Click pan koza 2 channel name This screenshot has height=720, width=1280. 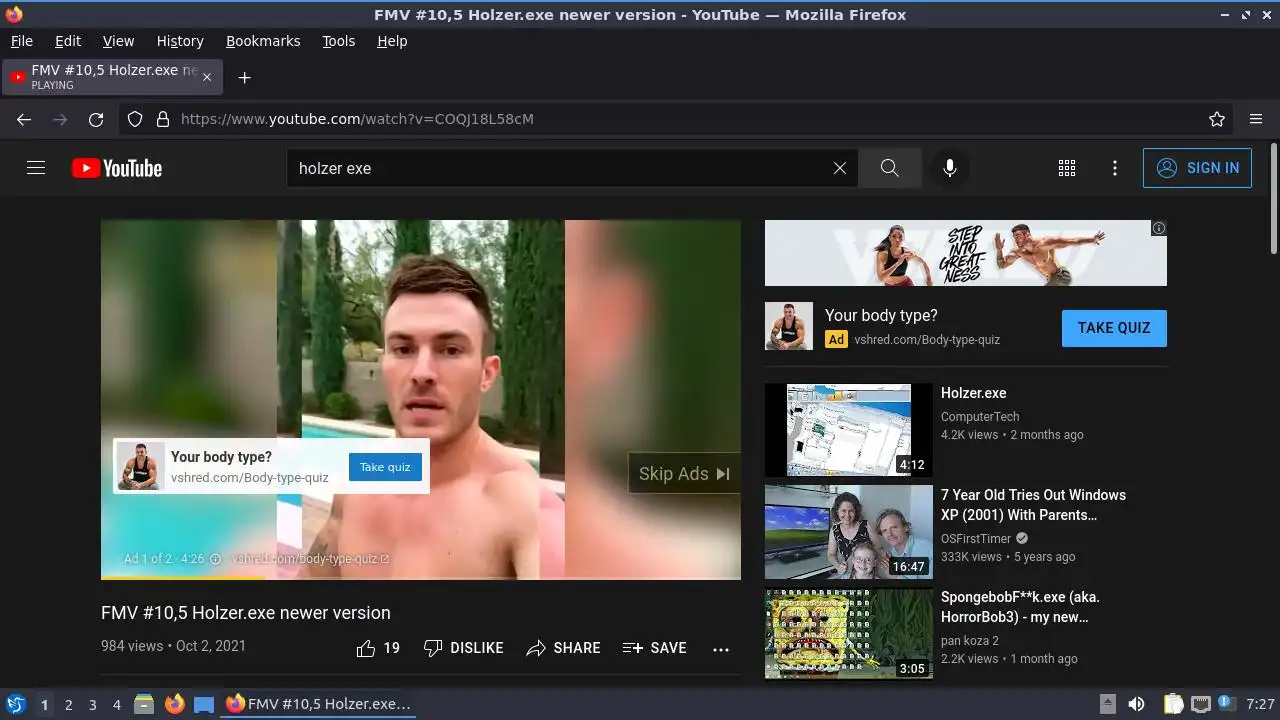click(x=970, y=641)
